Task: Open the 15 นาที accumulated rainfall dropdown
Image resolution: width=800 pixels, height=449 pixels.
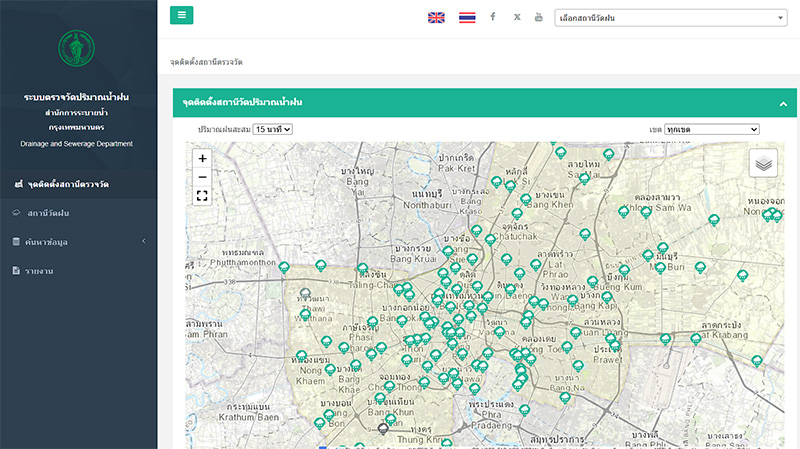Action: (272, 130)
